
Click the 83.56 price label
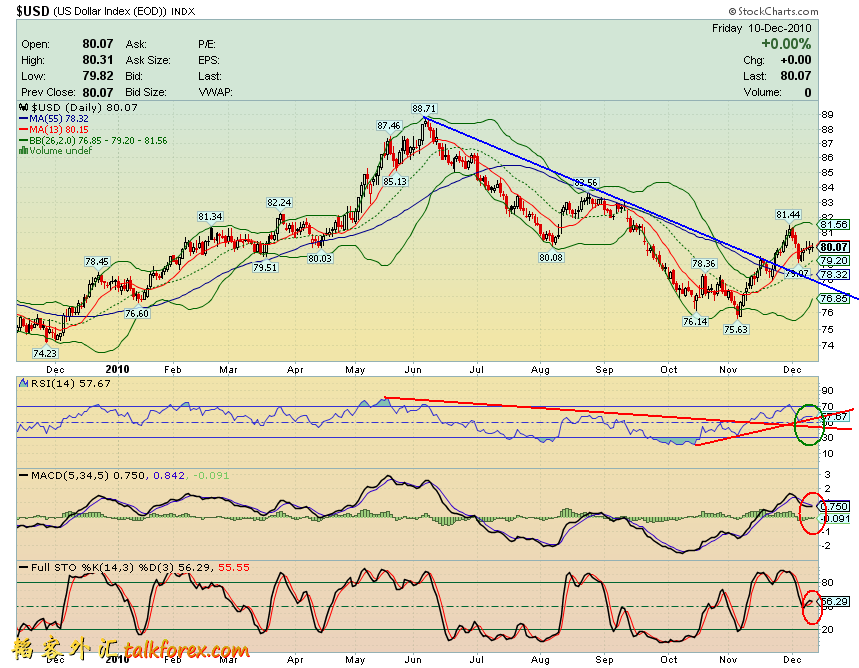pos(586,182)
